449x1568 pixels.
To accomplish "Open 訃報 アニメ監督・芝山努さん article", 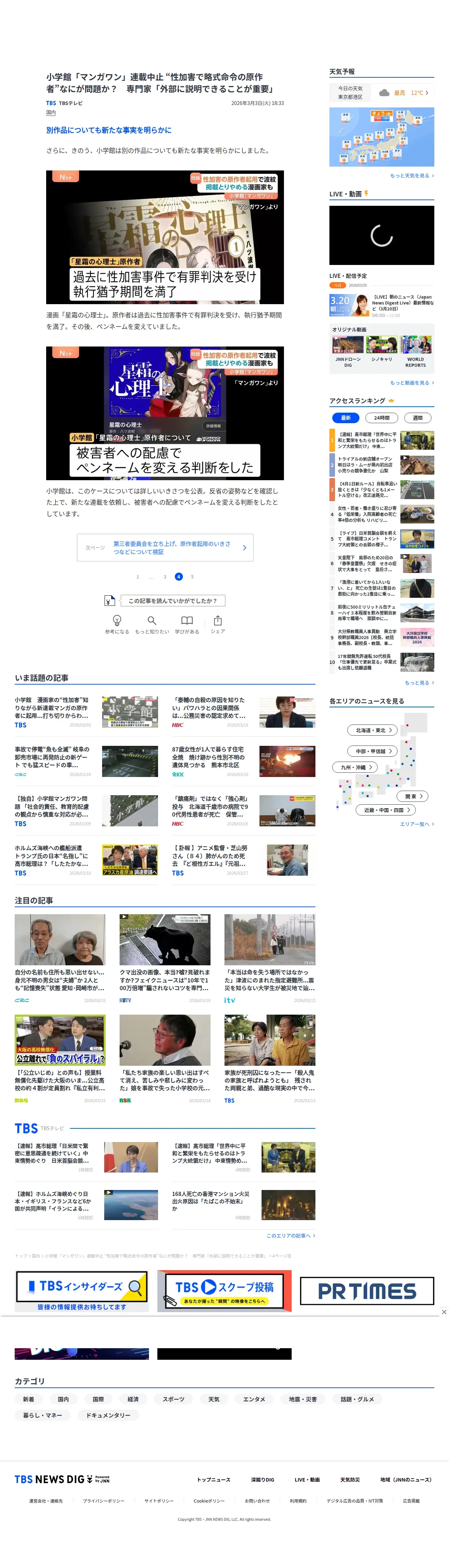I will tap(243, 860).
